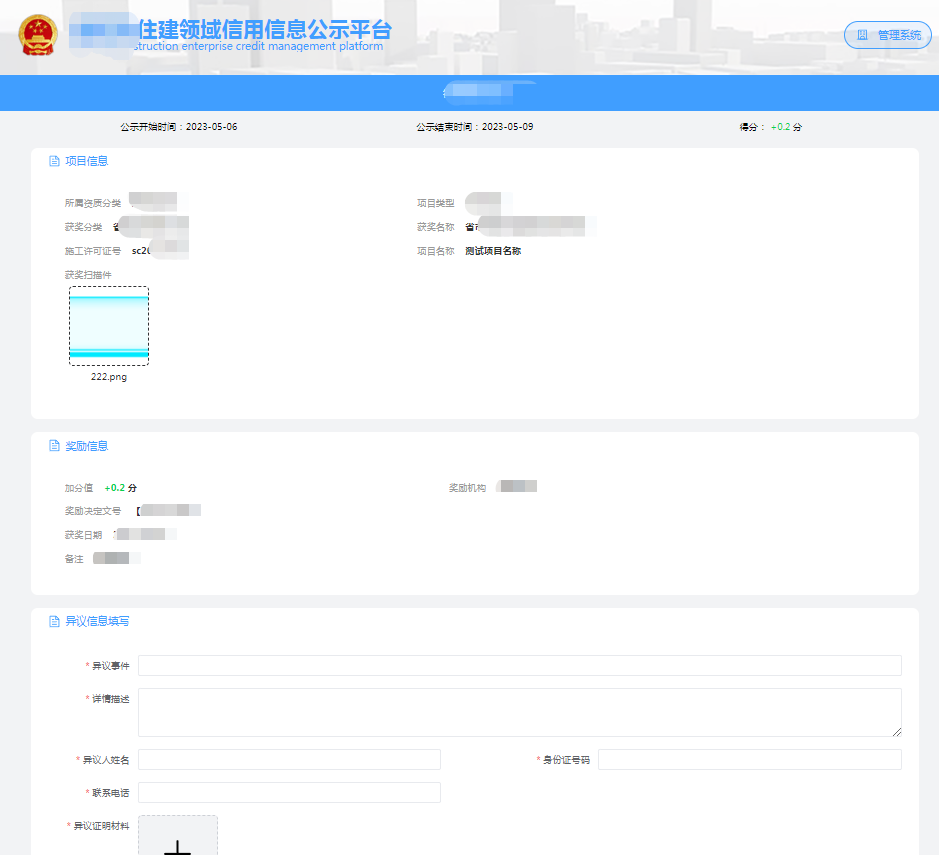
Task: Focus the 异议事件 input field
Action: click(x=519, y=665)
